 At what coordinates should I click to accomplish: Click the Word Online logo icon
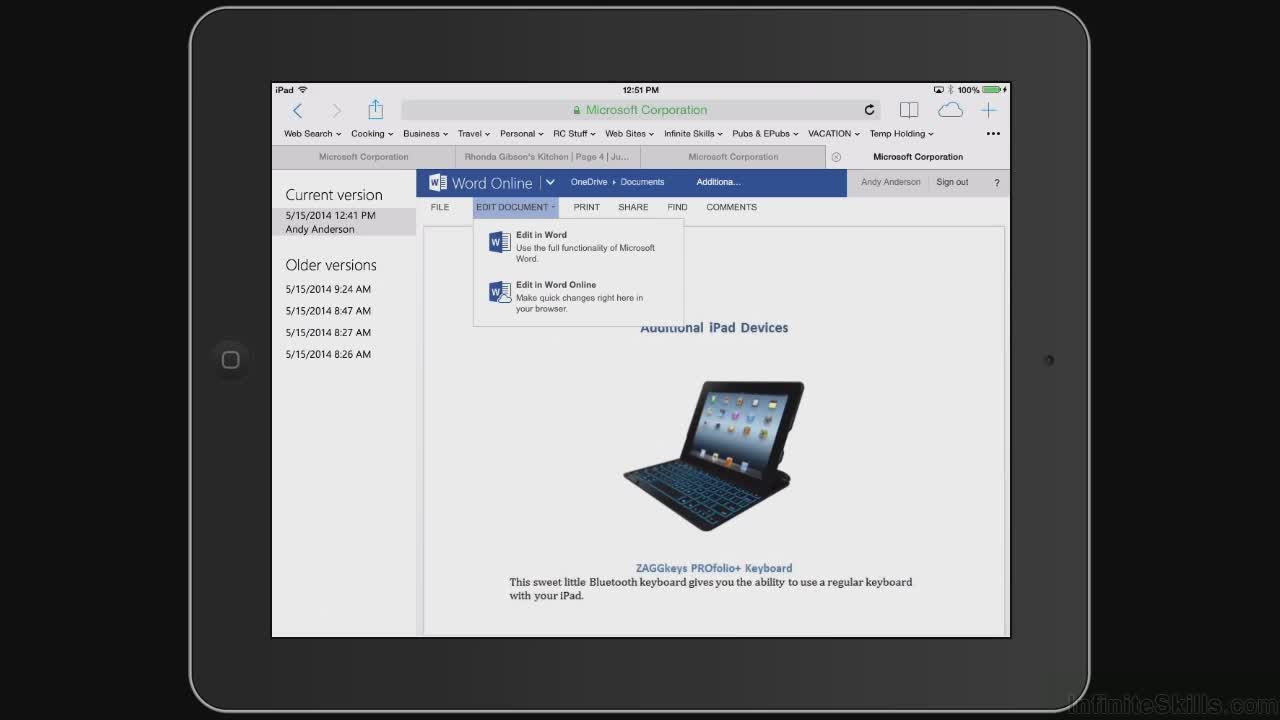pos(438,183)
